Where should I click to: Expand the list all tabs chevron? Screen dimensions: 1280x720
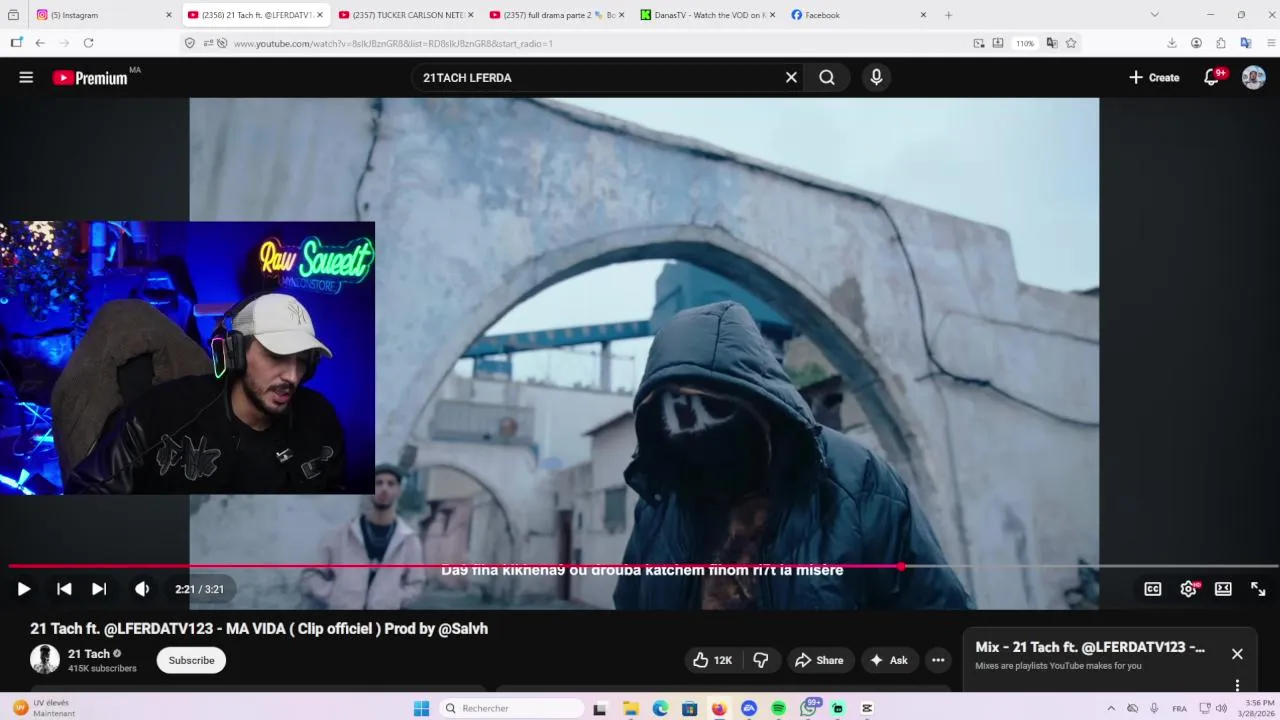click(1154, 15)
